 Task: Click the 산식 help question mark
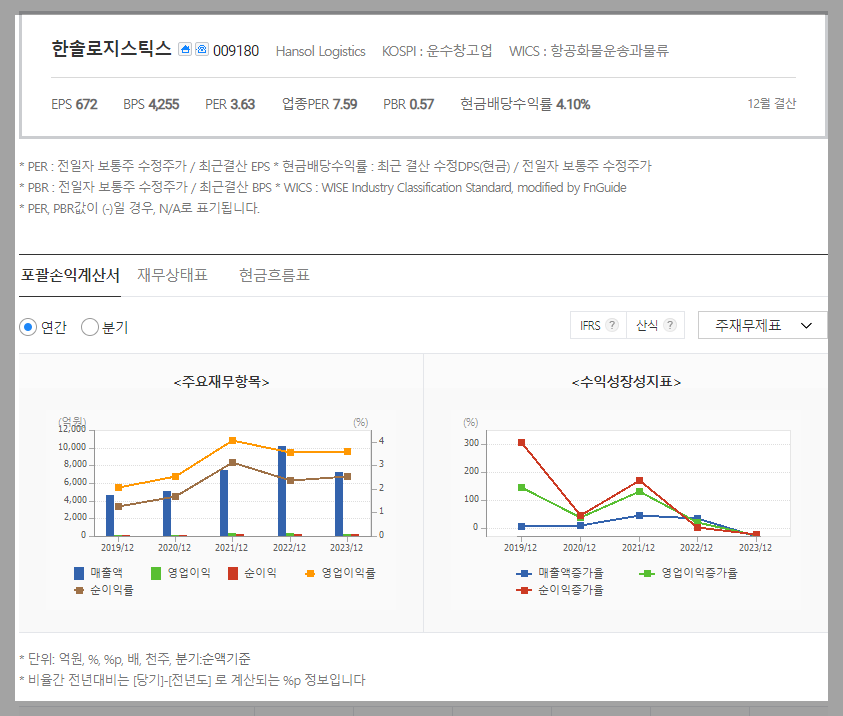670,325
